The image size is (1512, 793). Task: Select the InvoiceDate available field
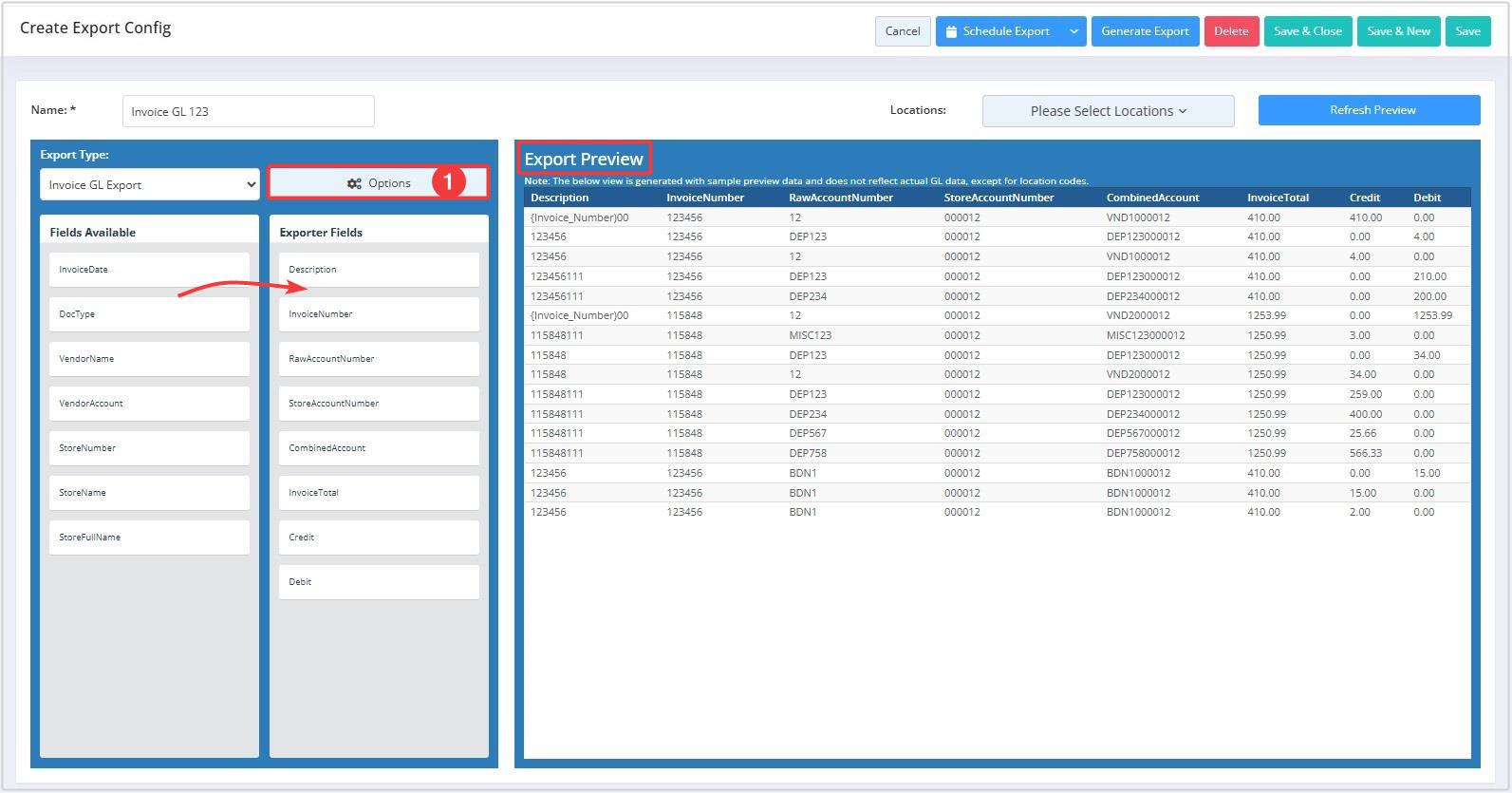click(149, 270)
